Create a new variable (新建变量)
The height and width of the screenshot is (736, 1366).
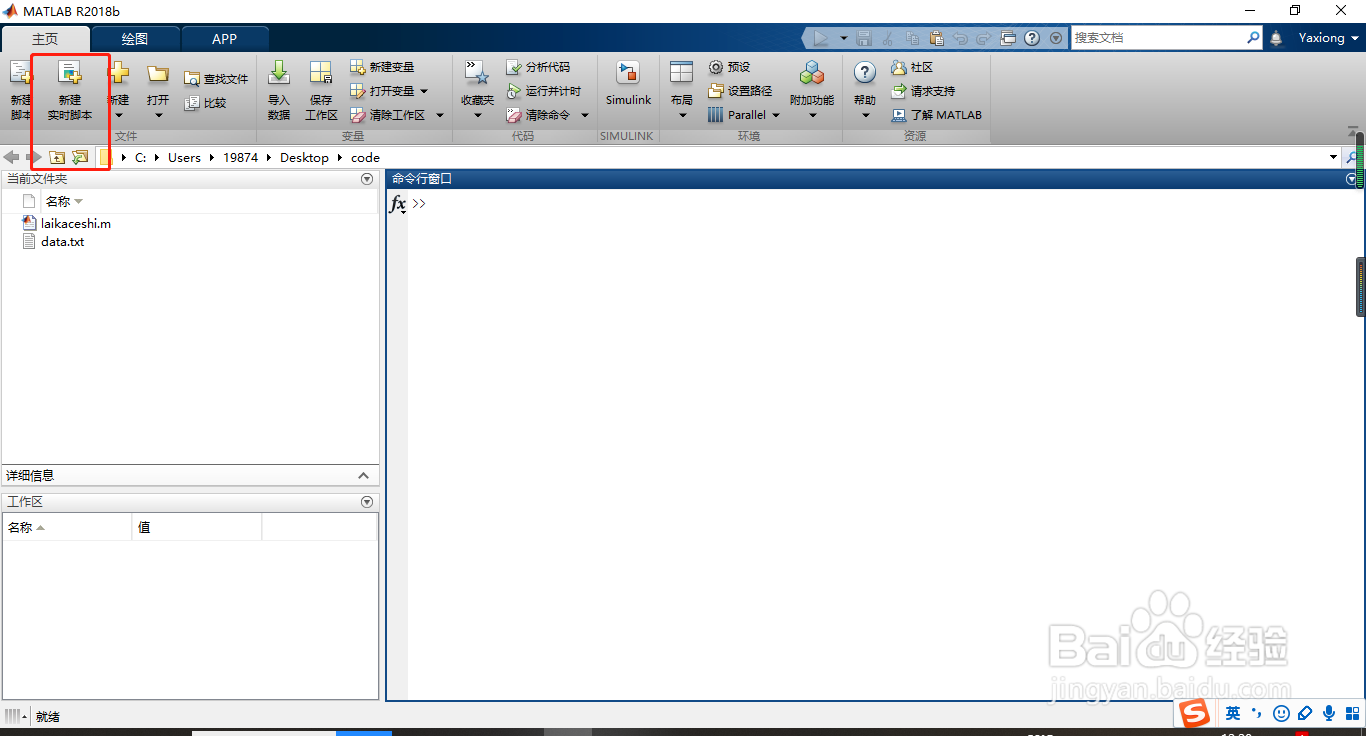click(x=382, y=67)
